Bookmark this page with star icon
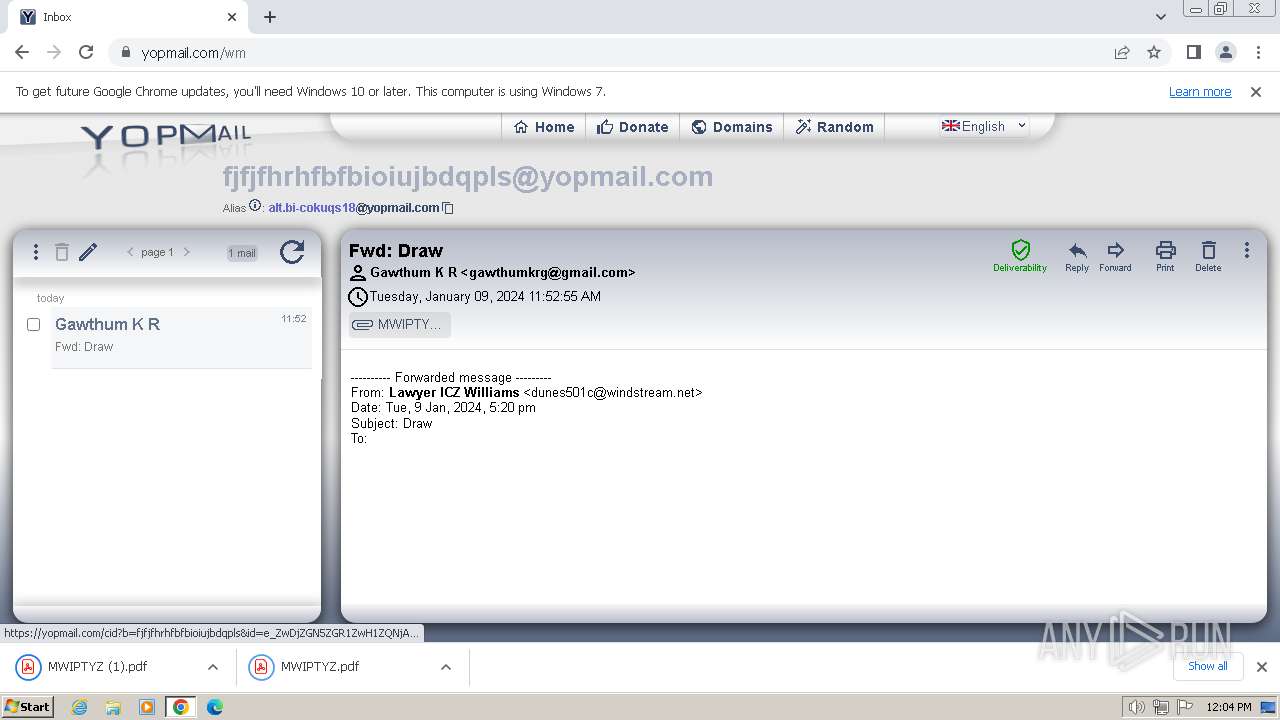The height and width of the screenshot is (720, 1280). 1154,52
